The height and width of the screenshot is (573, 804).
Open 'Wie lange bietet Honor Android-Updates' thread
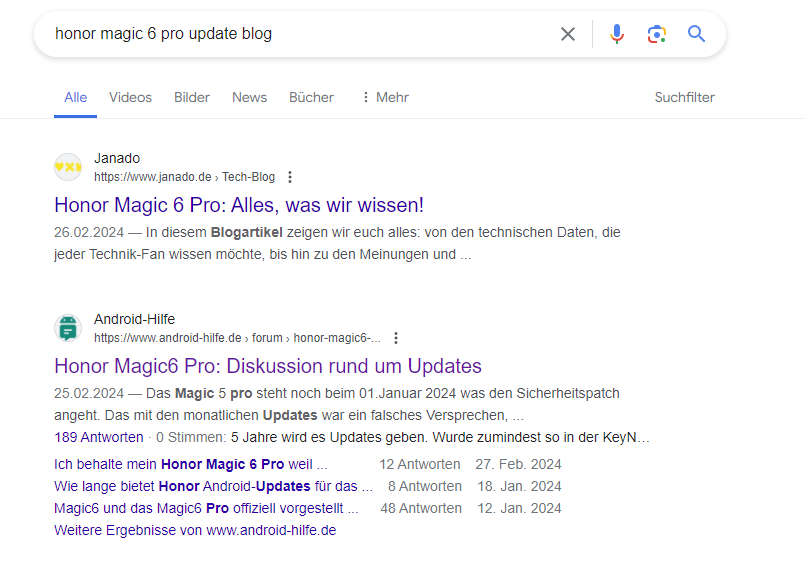pyautogui.click(x=213, y=486)
